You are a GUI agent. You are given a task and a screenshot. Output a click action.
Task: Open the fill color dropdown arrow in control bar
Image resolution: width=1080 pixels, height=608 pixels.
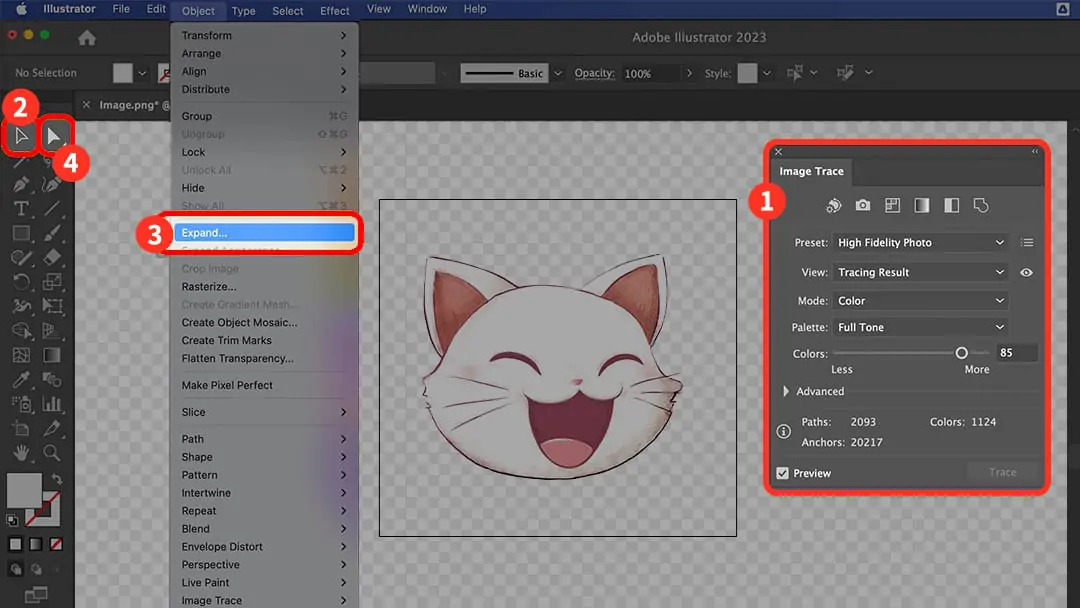142,73
